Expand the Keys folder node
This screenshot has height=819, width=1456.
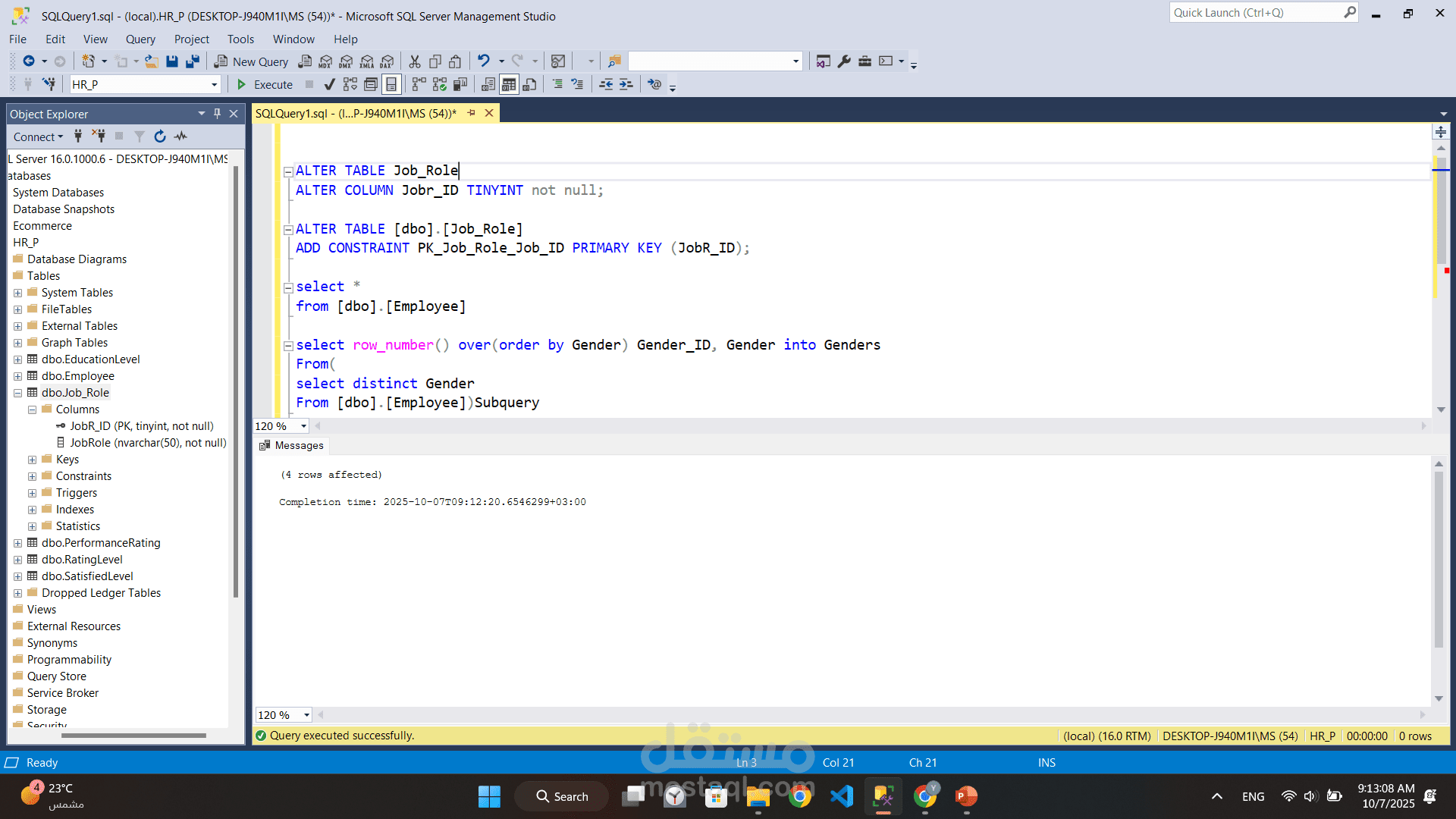pyautogui.click(x=32, y=460)
